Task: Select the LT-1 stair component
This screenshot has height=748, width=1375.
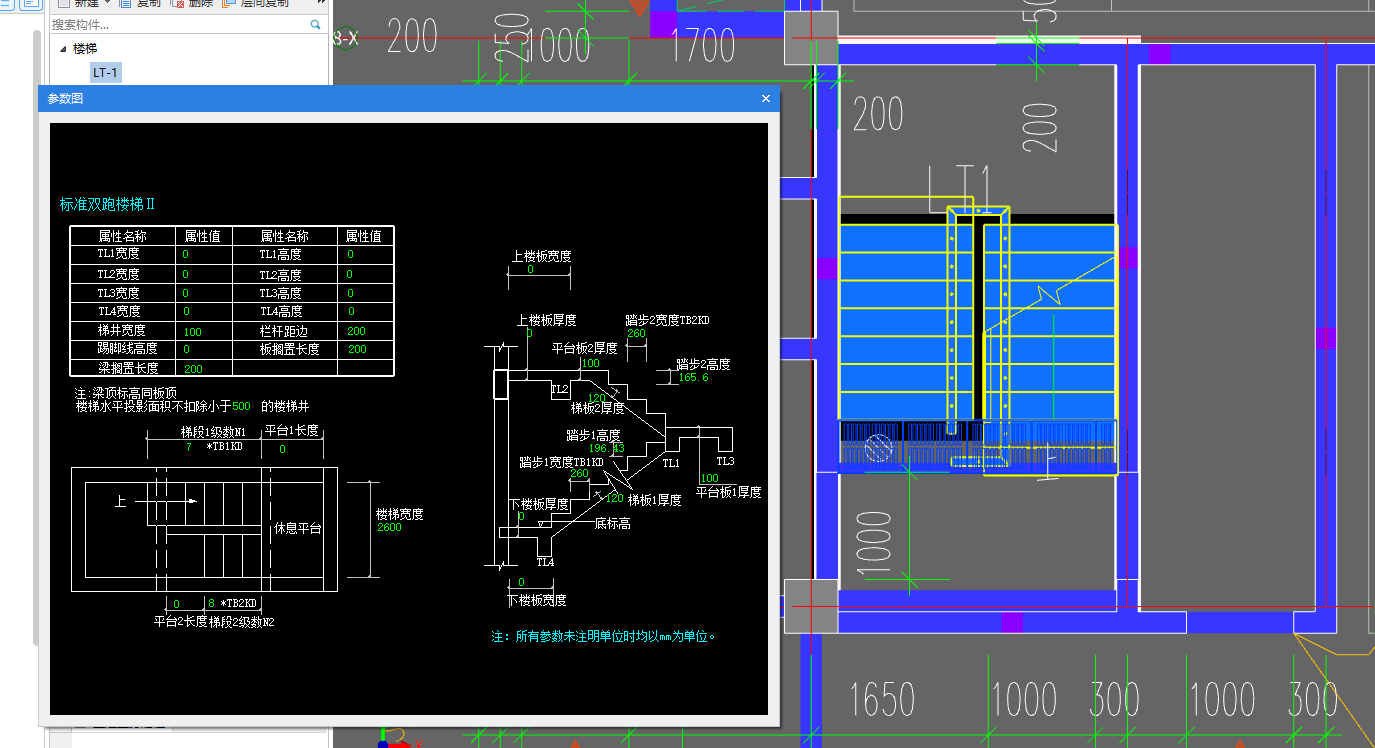Action: pyautogui.click(x=105, y=72)
